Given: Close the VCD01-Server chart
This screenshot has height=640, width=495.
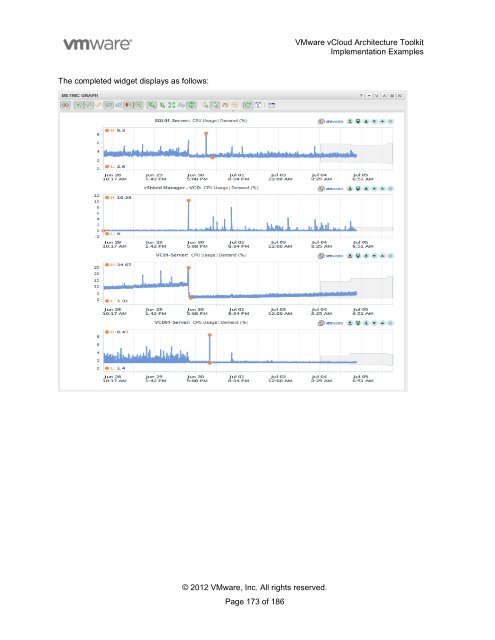Looking at the screenshot, I should point(390,323).
